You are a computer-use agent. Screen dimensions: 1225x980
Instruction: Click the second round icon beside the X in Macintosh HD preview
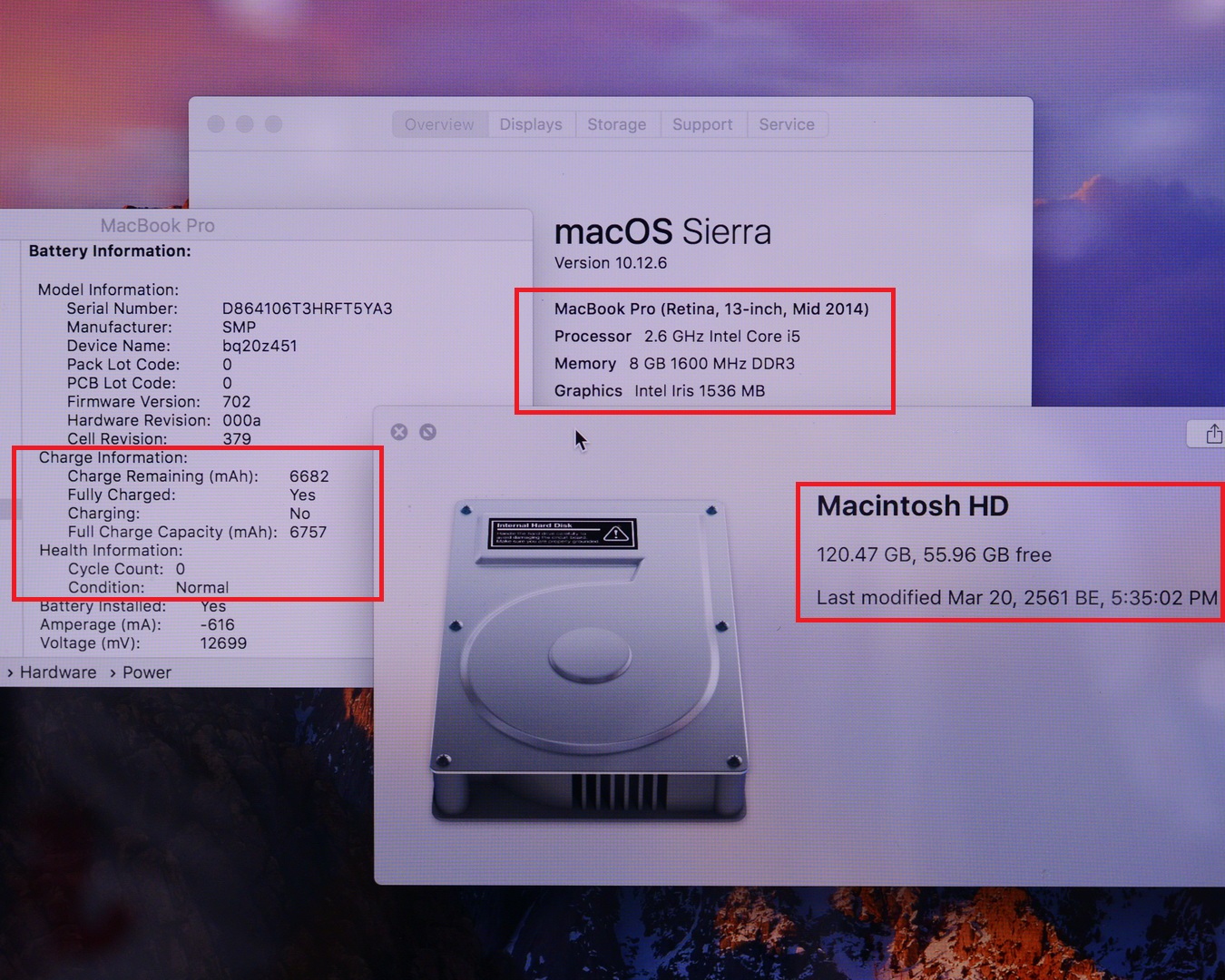pyautogui.click(x=428, y=432)
